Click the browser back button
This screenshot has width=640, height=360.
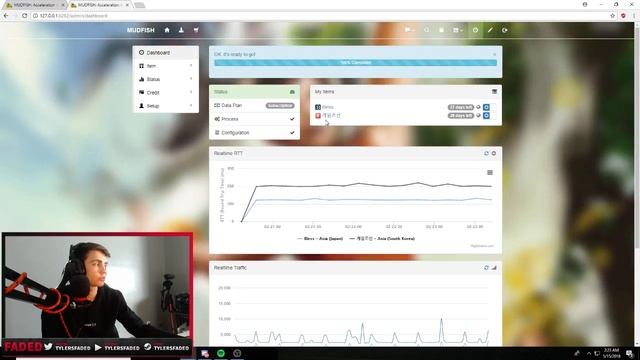pyautogui.click(x=6, y=16)
